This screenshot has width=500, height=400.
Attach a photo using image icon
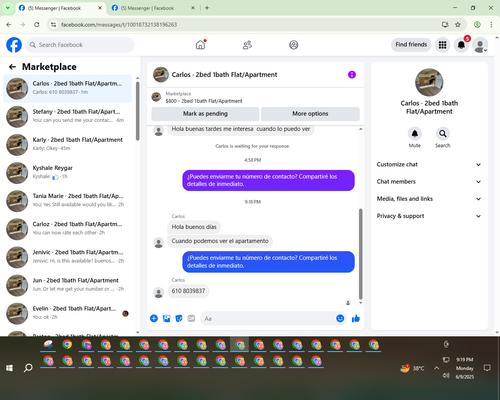tap(166, 318)
